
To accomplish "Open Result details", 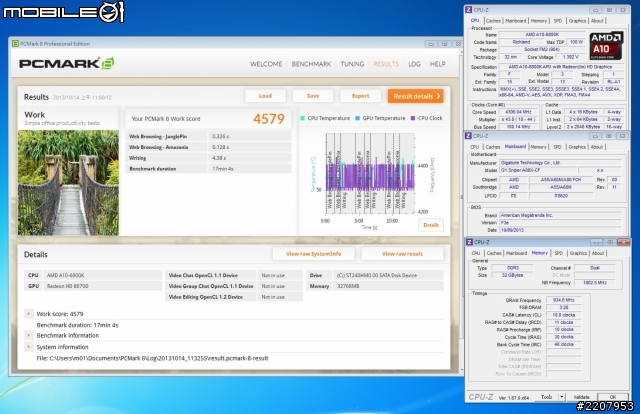I will click(416, 96).
